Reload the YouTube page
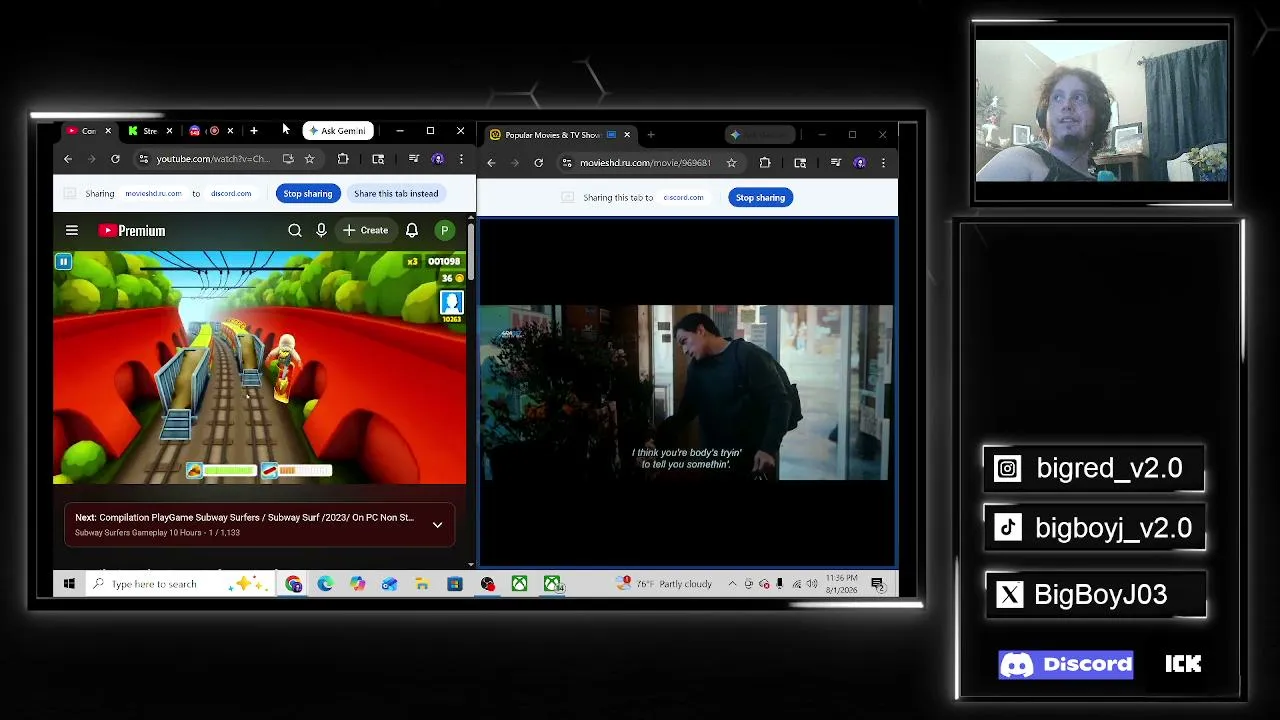This screenshot has height=720, width=1280. click(x=115, y=159)
